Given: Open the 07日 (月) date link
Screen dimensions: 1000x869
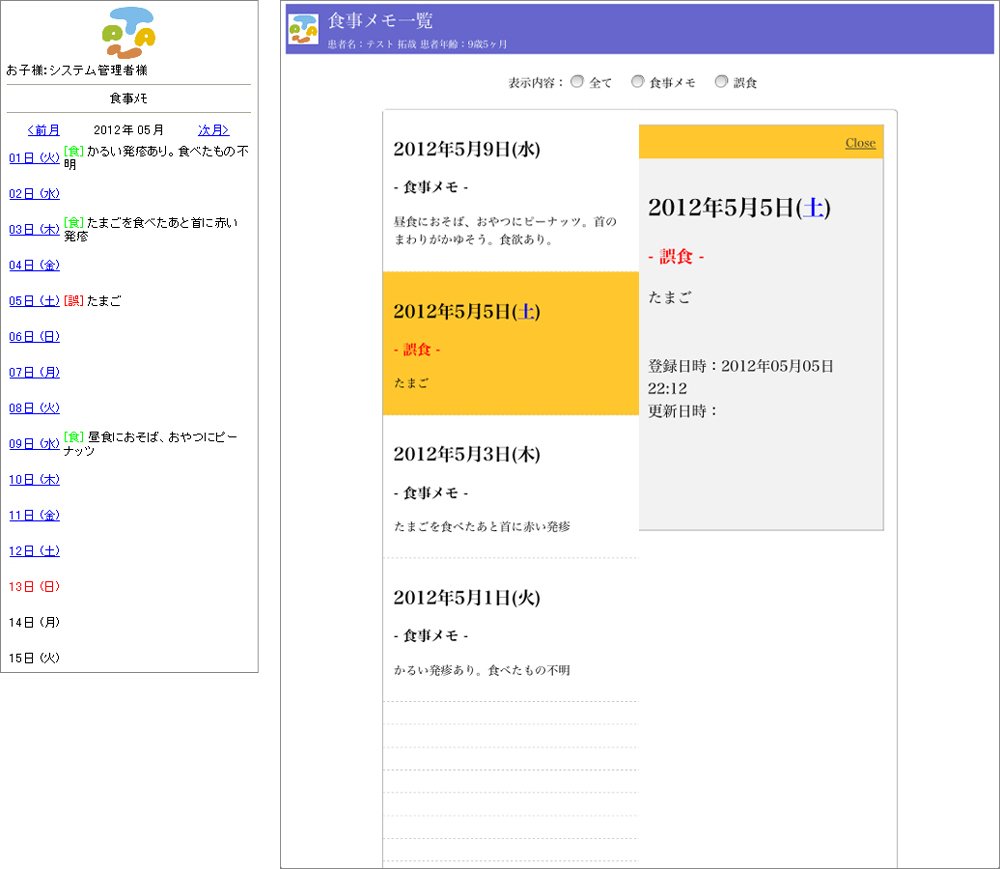Looking at the screenshot, I should (34, 372).
